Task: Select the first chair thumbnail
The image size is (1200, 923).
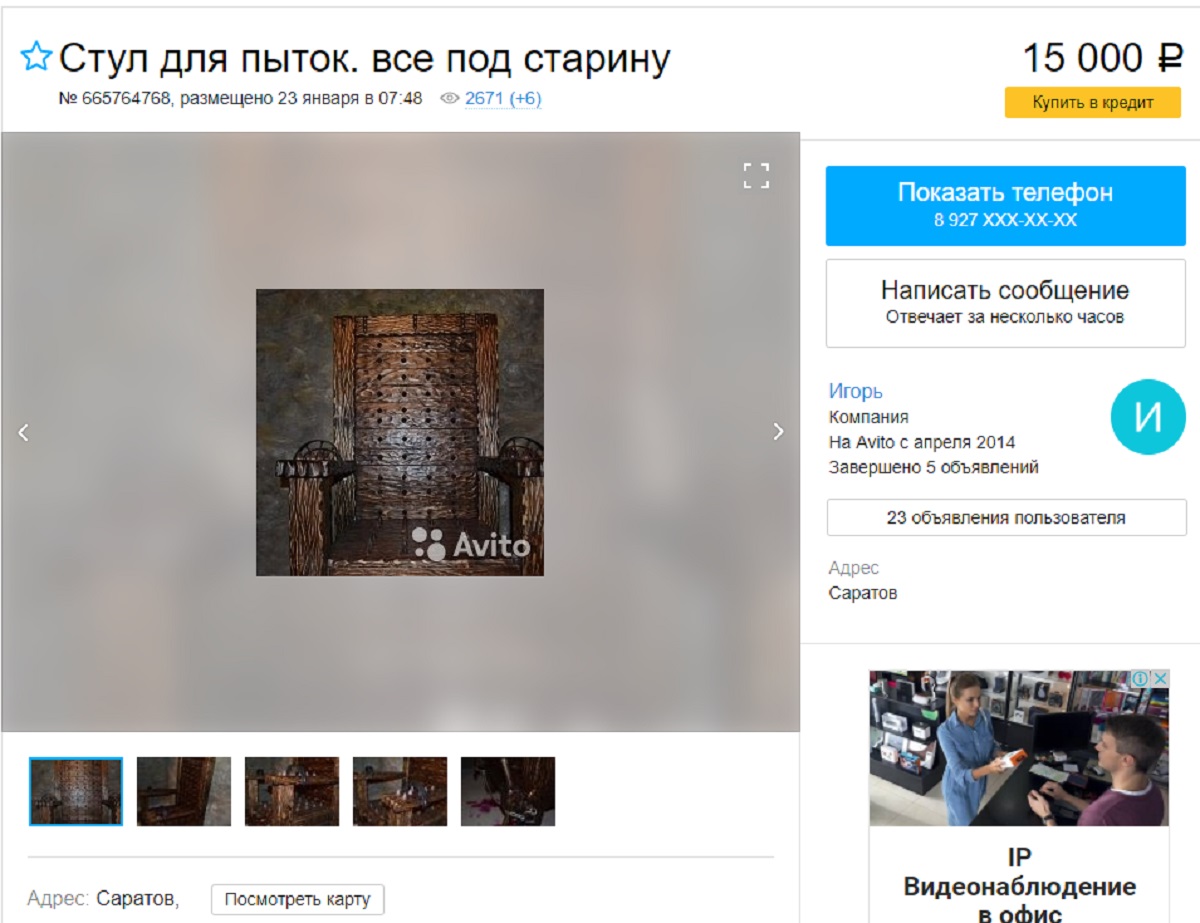Action: (x=76, y=791)
